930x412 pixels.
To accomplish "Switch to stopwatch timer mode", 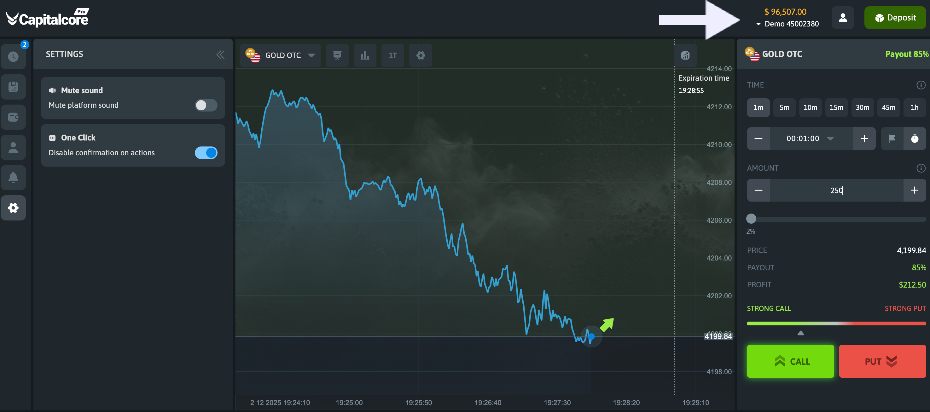I will pos(915,139).
